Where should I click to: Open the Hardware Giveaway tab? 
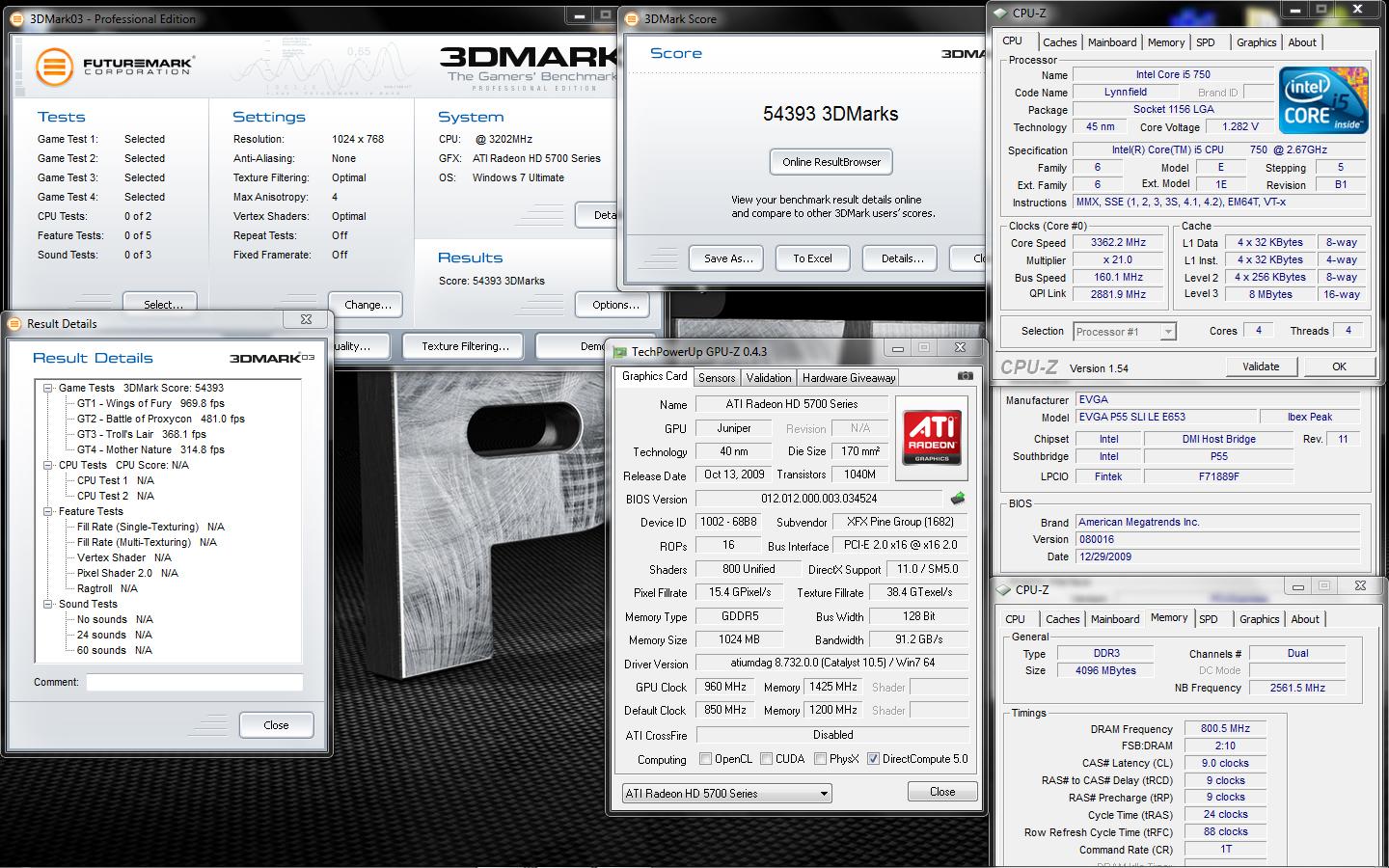coord(849,378)
